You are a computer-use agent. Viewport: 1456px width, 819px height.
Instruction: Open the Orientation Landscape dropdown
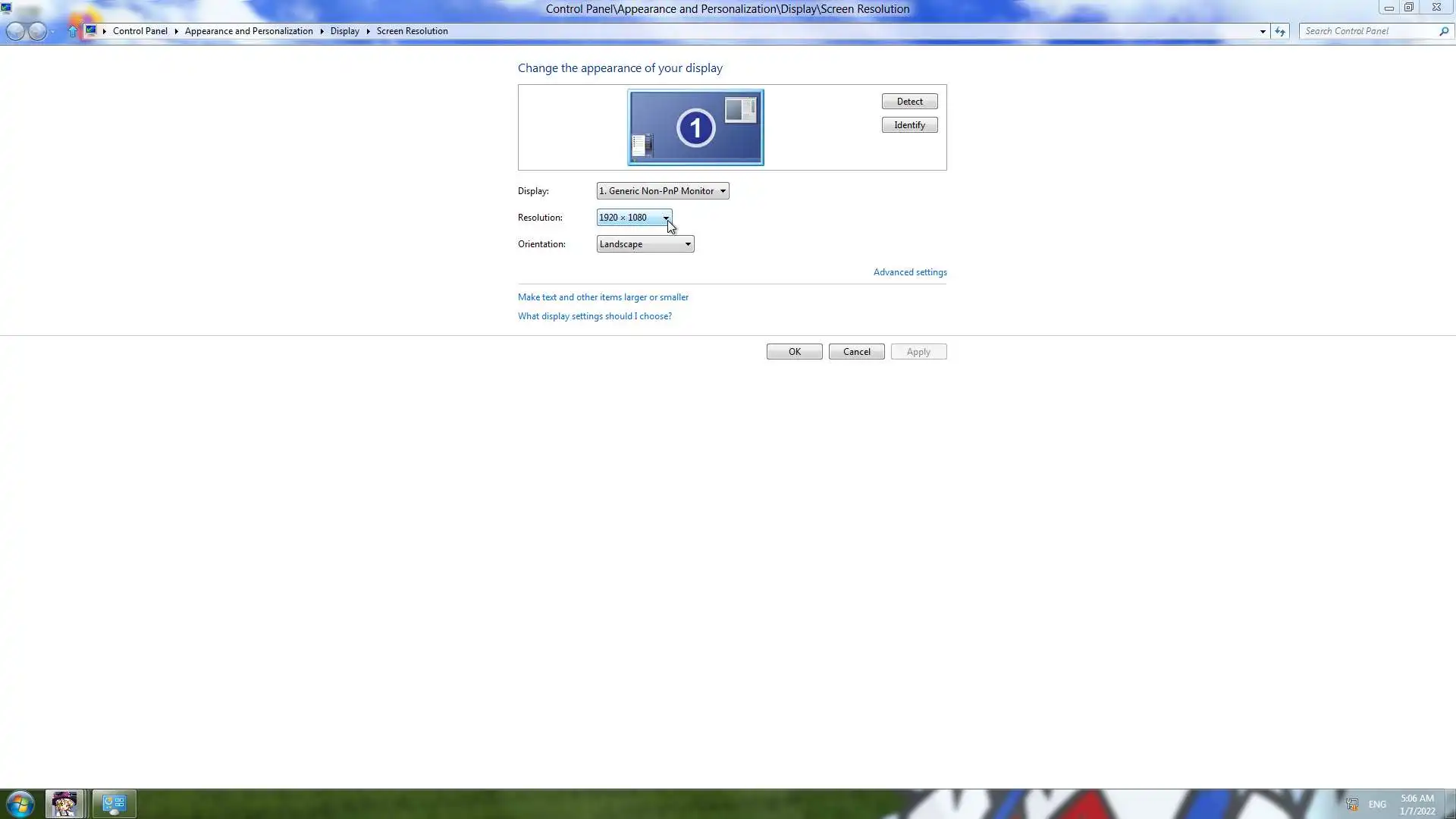[x=645, y=244]
